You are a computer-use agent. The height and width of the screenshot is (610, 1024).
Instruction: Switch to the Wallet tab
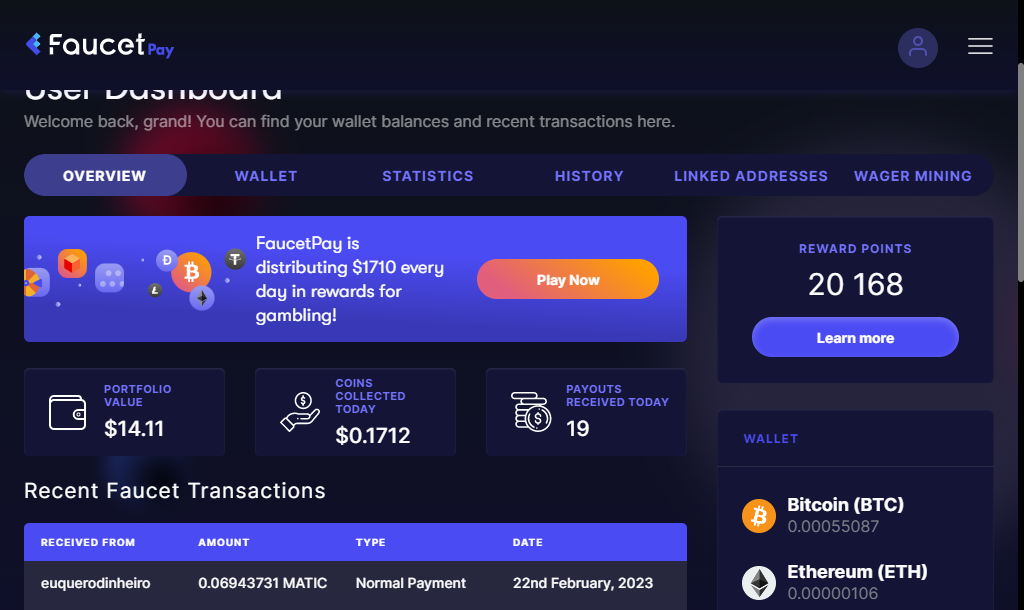click(x=266, y=176)
